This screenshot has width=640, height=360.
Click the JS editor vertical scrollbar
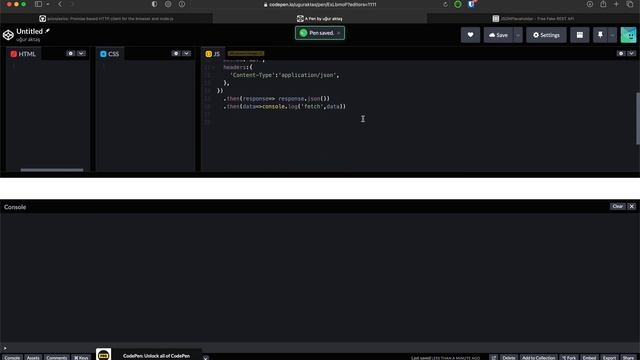click(x=638, y=118)
